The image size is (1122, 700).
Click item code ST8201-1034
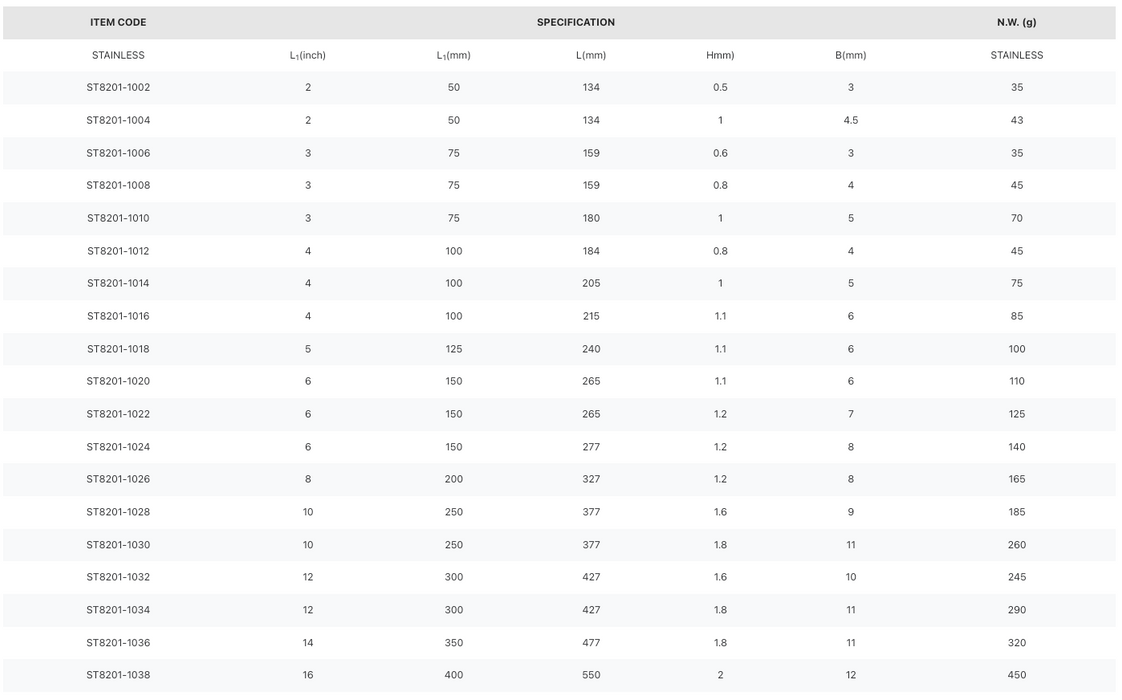[x=118, y=610]
